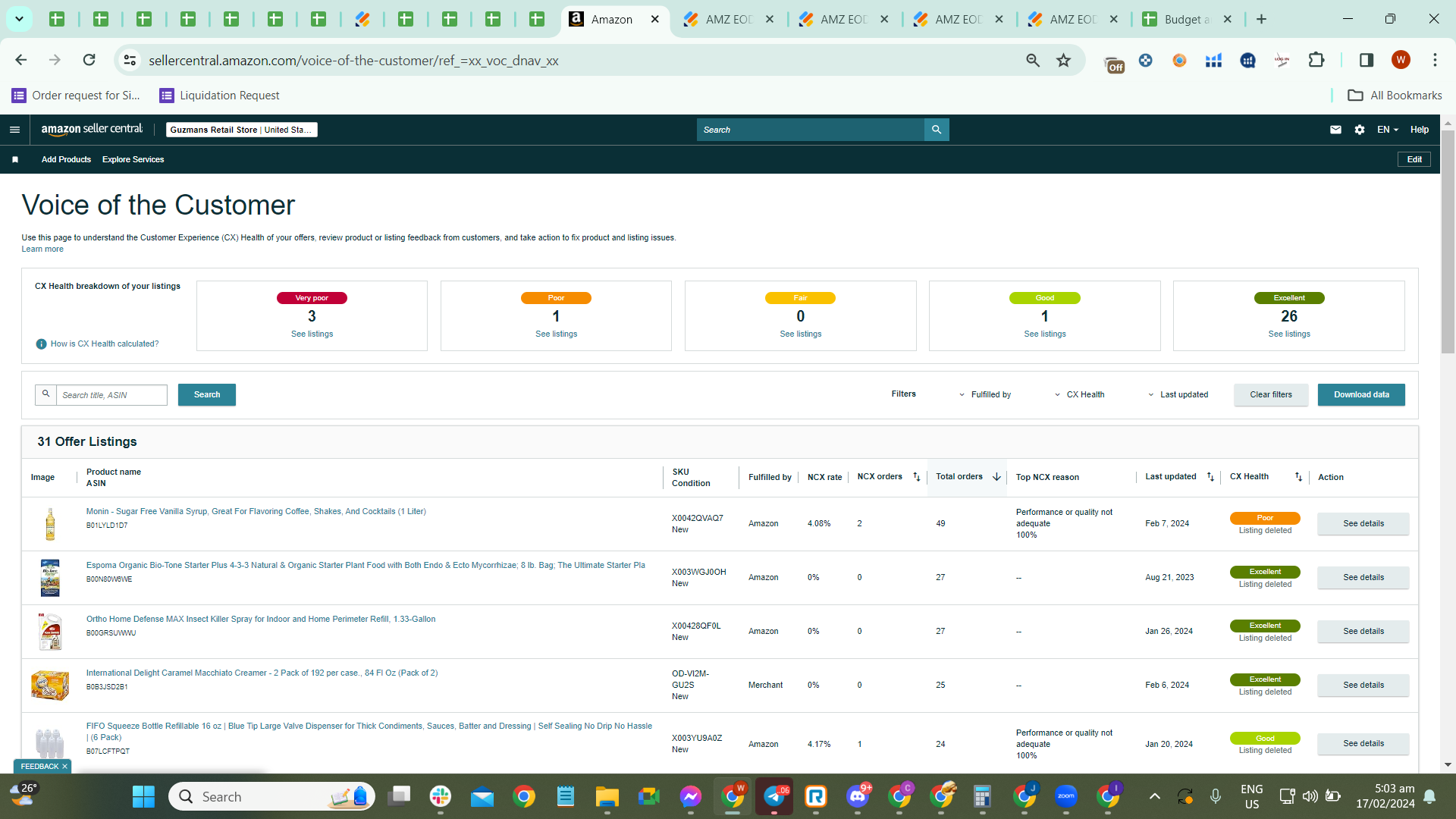Open Windows Start menu
This screenshot has height=819, width=1456.
coord(143,796)
